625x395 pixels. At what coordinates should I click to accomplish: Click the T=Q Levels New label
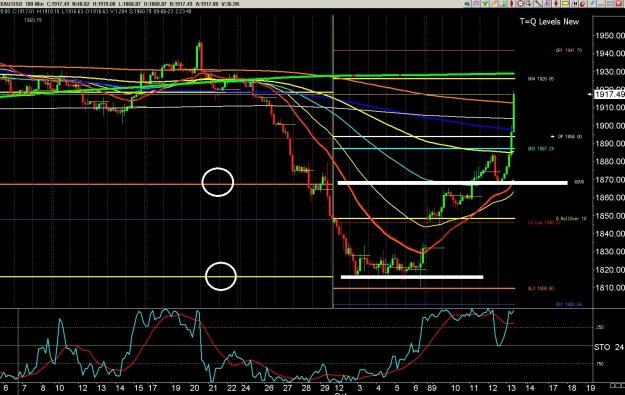[549, 22]
